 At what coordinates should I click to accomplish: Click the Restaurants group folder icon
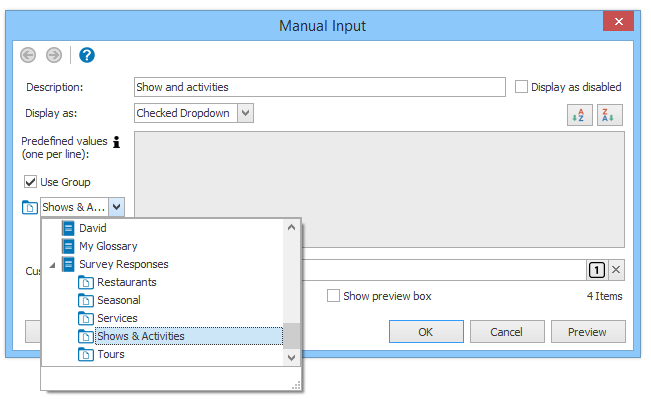tap(86, 282)
